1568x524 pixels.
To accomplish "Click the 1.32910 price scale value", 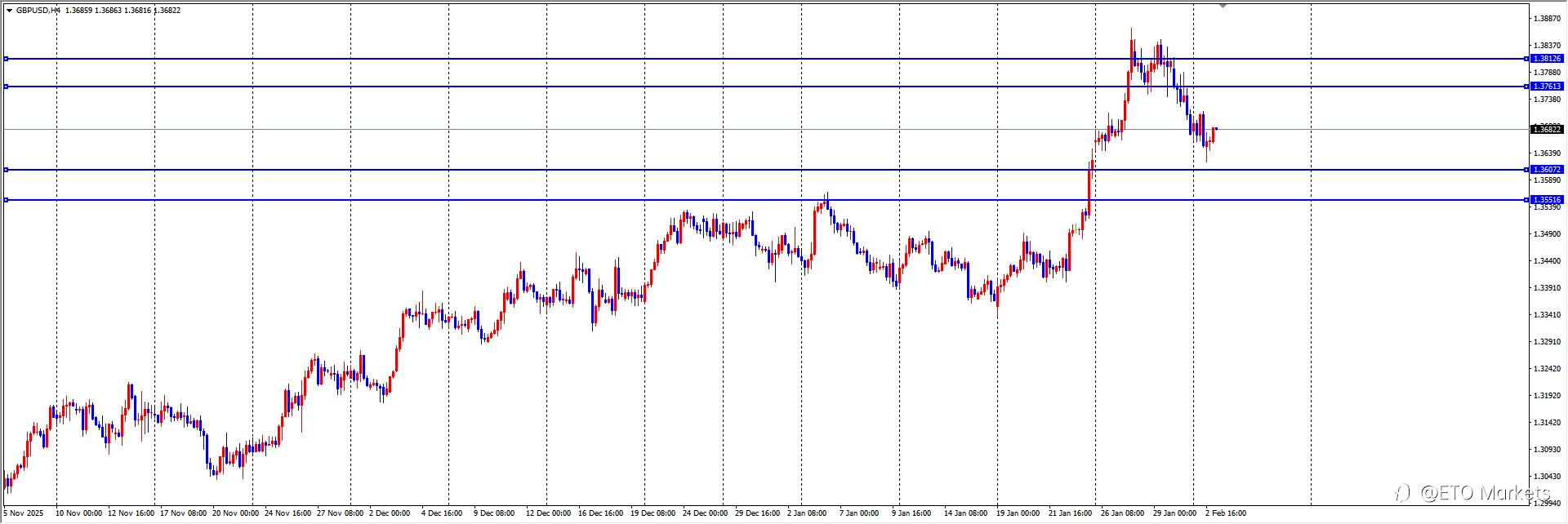I will 1548,342.
